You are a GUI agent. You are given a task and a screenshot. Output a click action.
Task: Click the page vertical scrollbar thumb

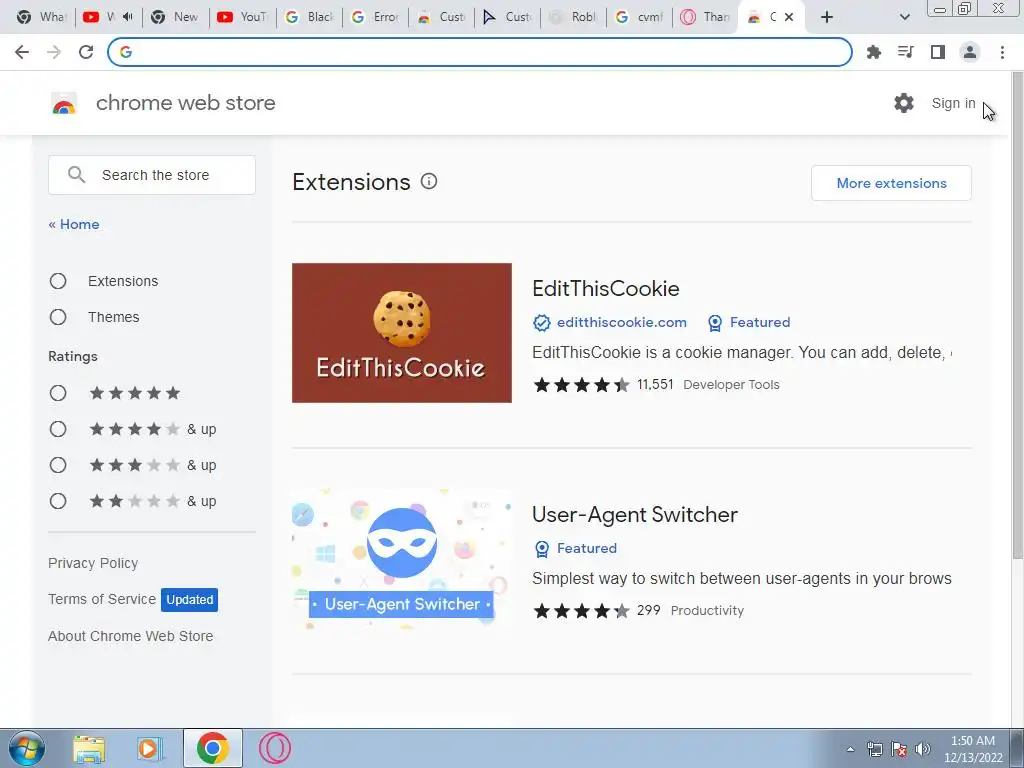(x=1017, y=317)
